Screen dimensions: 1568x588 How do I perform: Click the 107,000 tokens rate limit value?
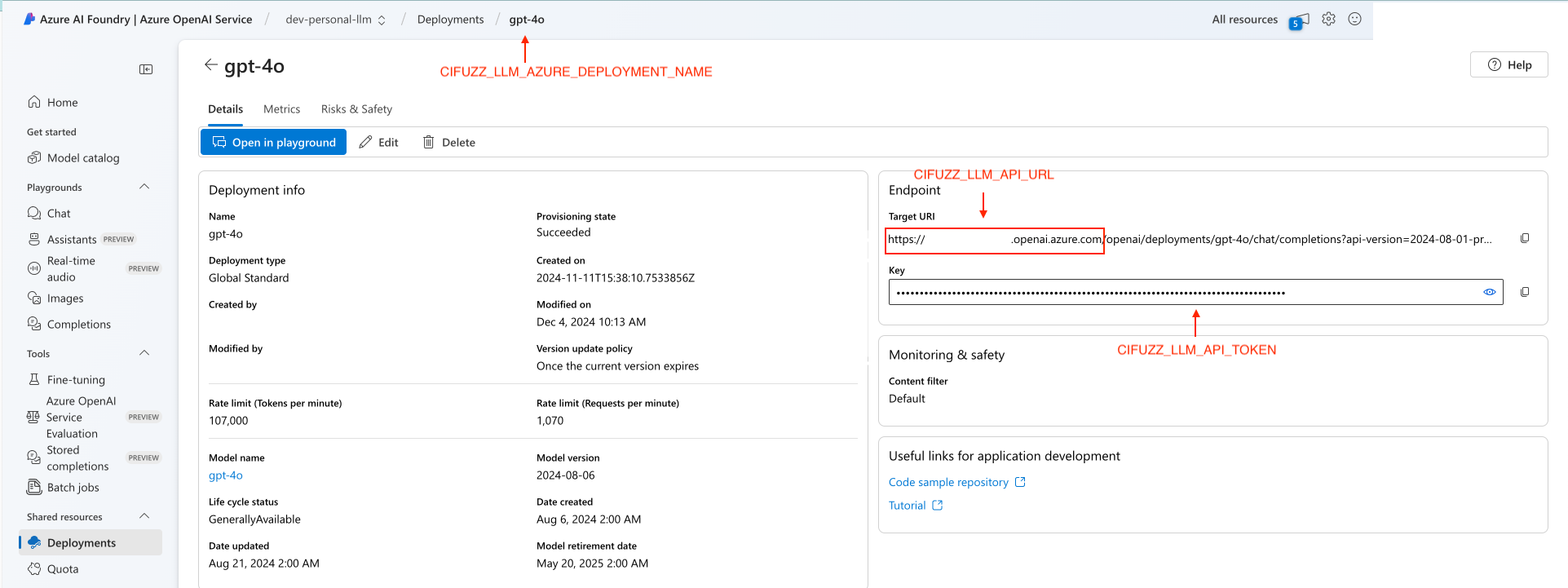click(228, 421)
